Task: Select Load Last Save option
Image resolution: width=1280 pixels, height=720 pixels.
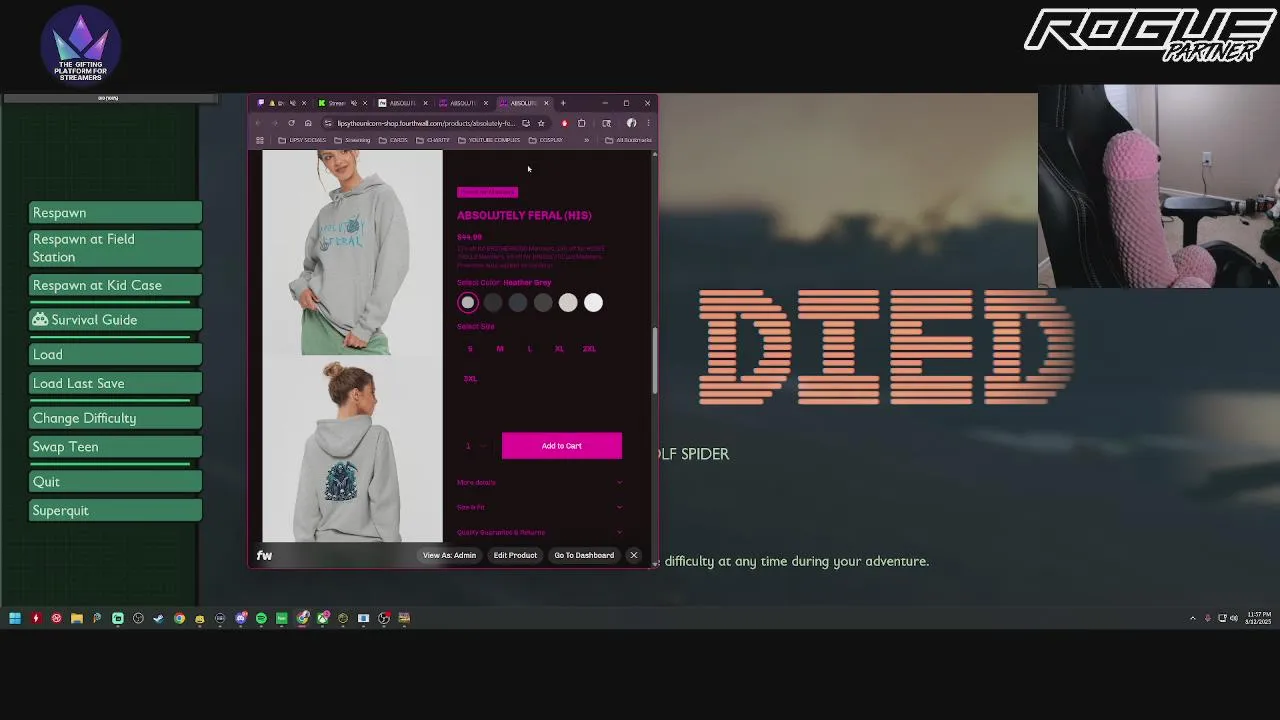Action: point(115,384)
